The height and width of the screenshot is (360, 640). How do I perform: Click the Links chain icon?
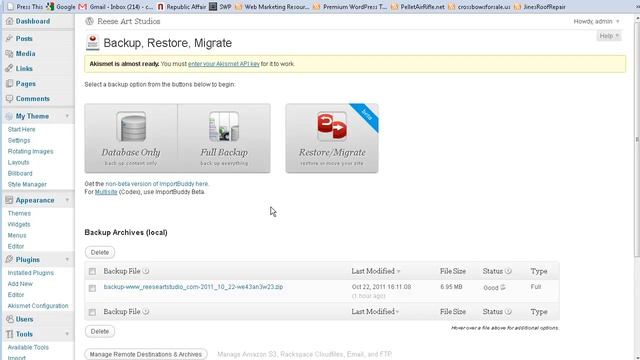click(9, 68)
